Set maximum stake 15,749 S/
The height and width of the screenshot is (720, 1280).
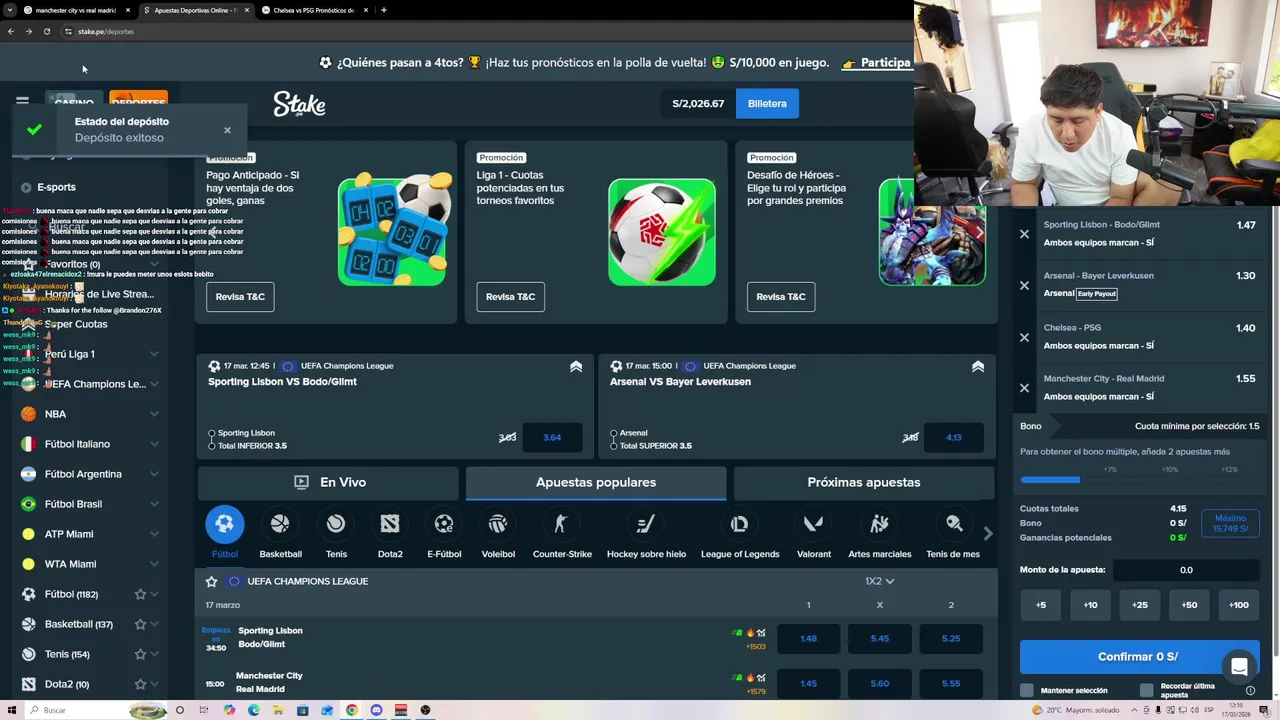click(x=1230, y=523)
